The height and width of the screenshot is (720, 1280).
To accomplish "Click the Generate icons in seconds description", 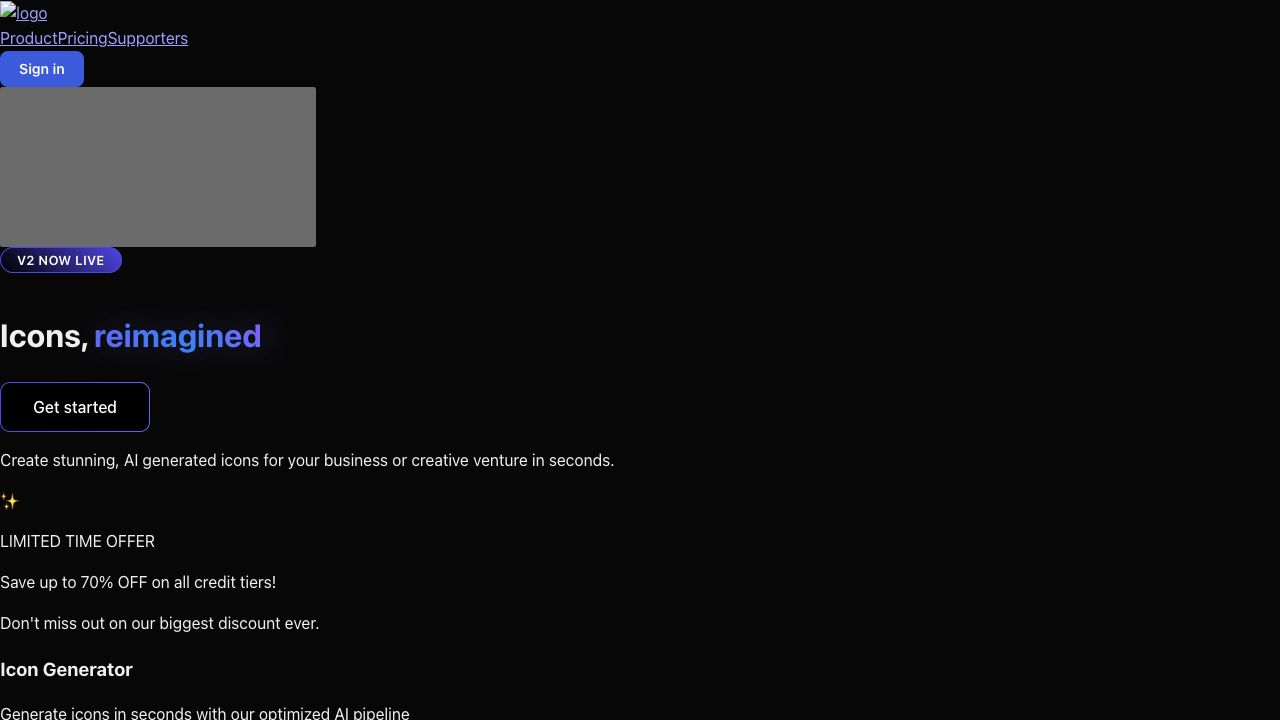I will (205, 713).
